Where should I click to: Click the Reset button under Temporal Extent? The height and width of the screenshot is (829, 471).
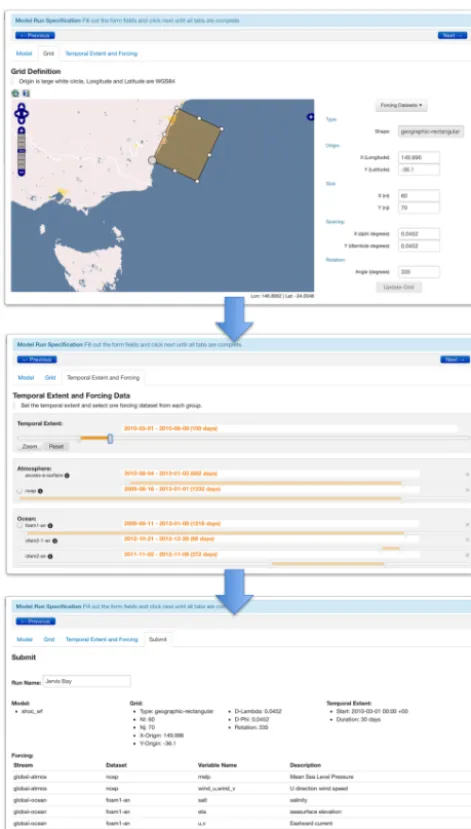coord(56,446)
